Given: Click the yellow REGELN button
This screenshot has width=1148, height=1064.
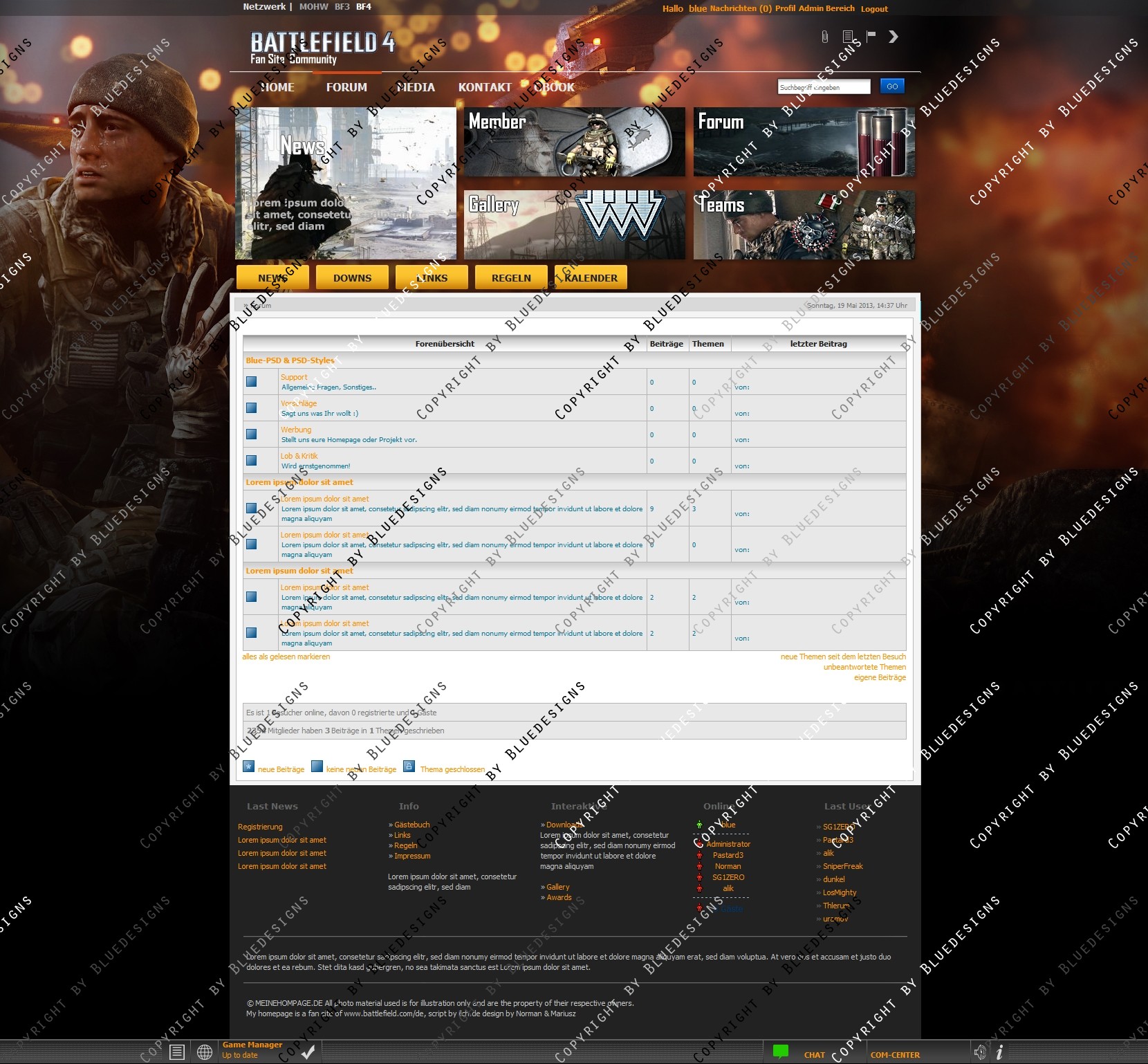Looking at the screenshot, I should 511,277.
